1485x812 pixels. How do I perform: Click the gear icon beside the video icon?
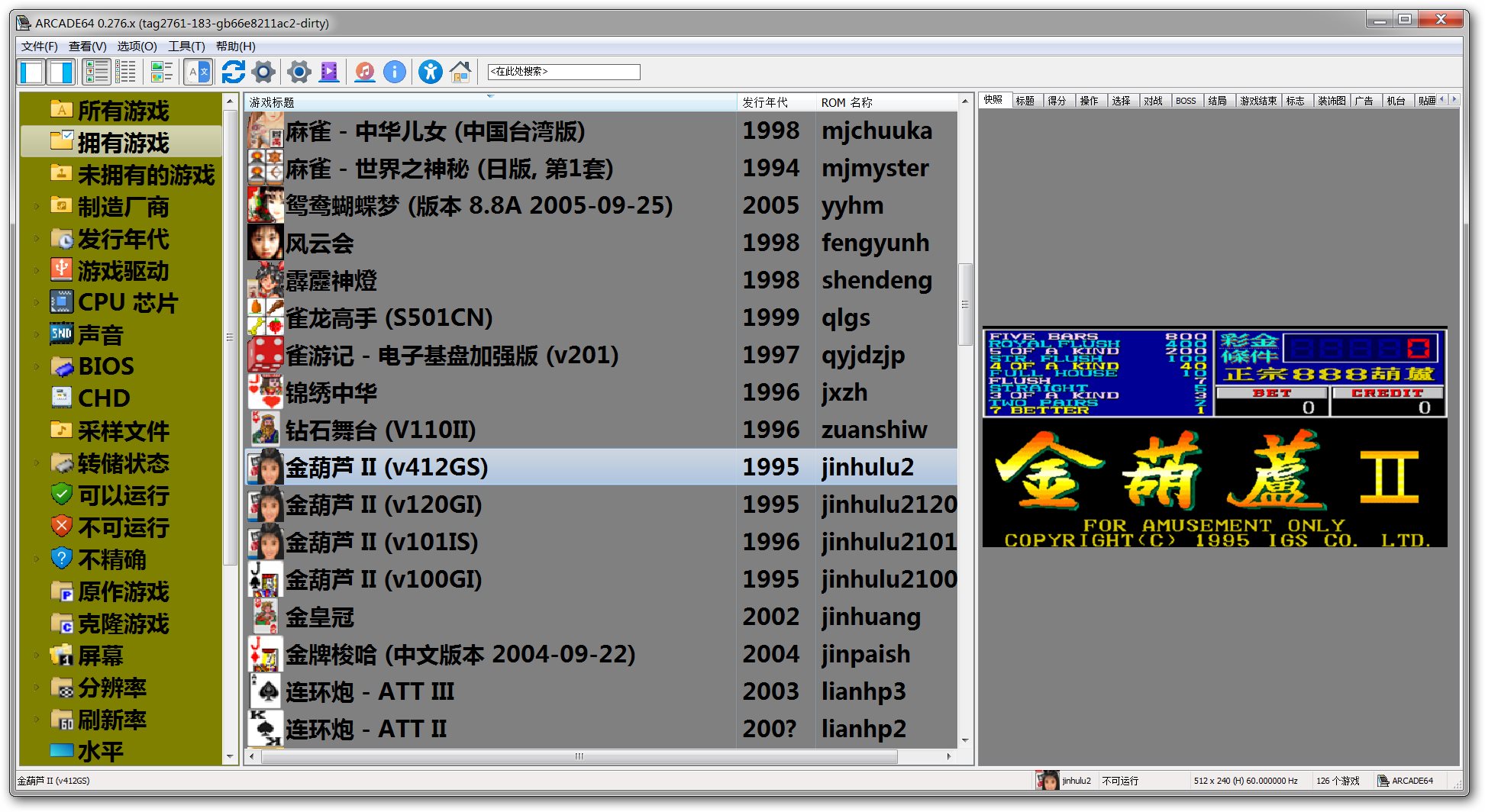pyautogui.click(x=299, y=72)
